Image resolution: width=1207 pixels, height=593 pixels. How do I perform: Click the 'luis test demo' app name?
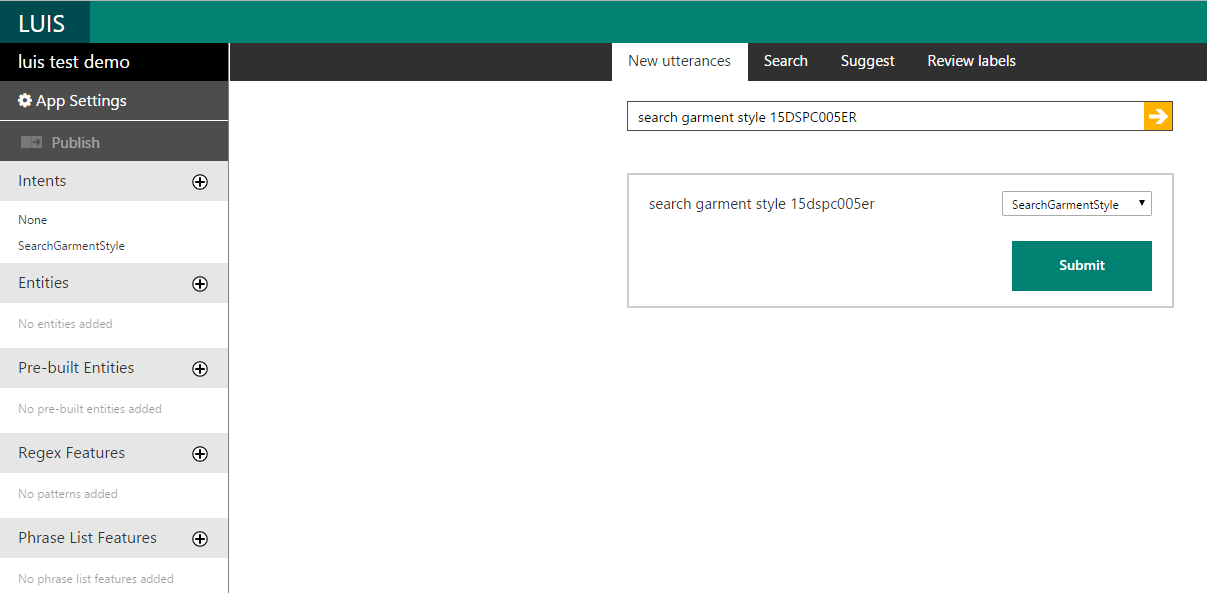[74, 62]
